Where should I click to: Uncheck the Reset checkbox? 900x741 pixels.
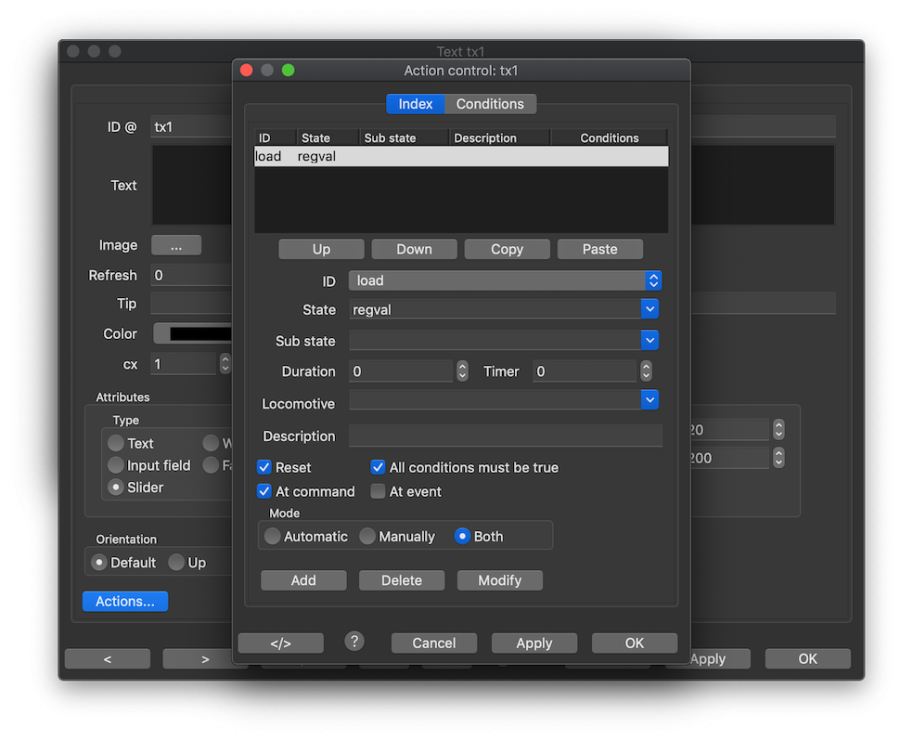pyautogui.click(x=265, y=467)
